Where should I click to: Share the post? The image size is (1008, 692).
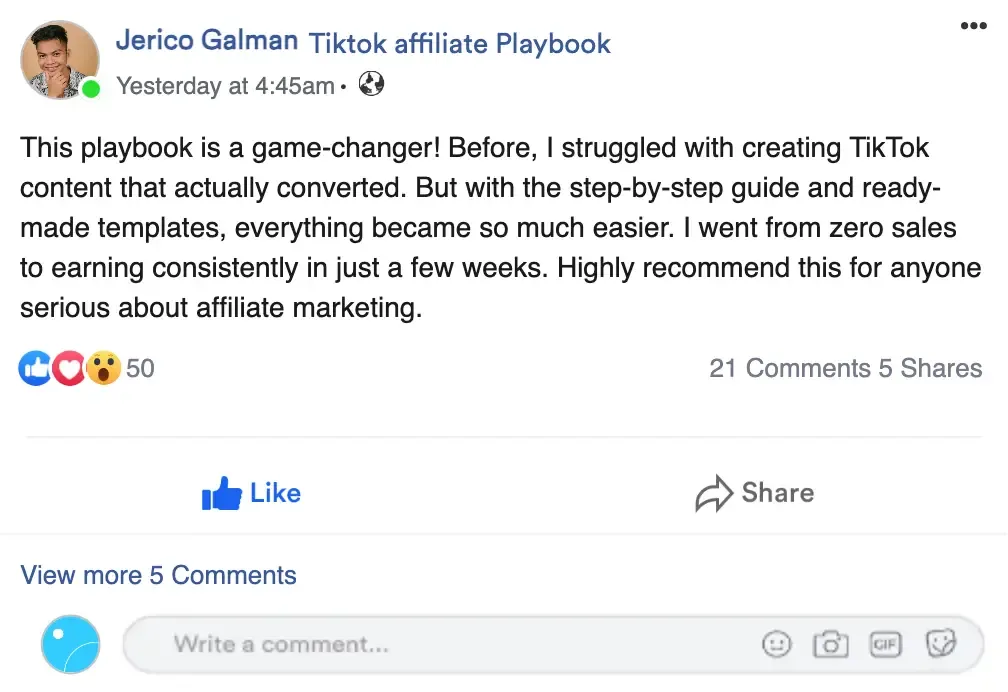(755, 493)
